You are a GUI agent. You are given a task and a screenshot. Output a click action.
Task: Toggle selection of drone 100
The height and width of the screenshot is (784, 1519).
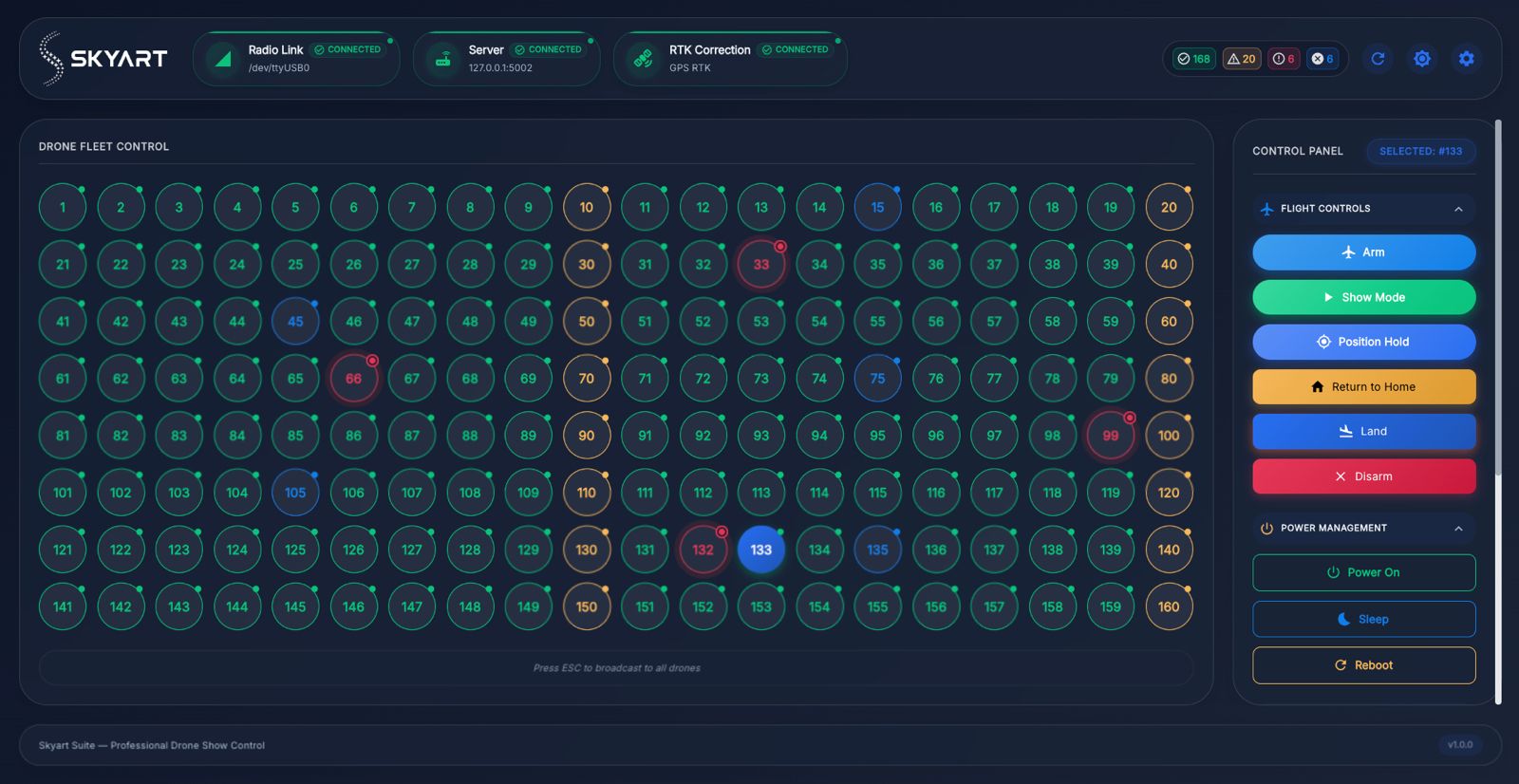tap(1169, 435)
